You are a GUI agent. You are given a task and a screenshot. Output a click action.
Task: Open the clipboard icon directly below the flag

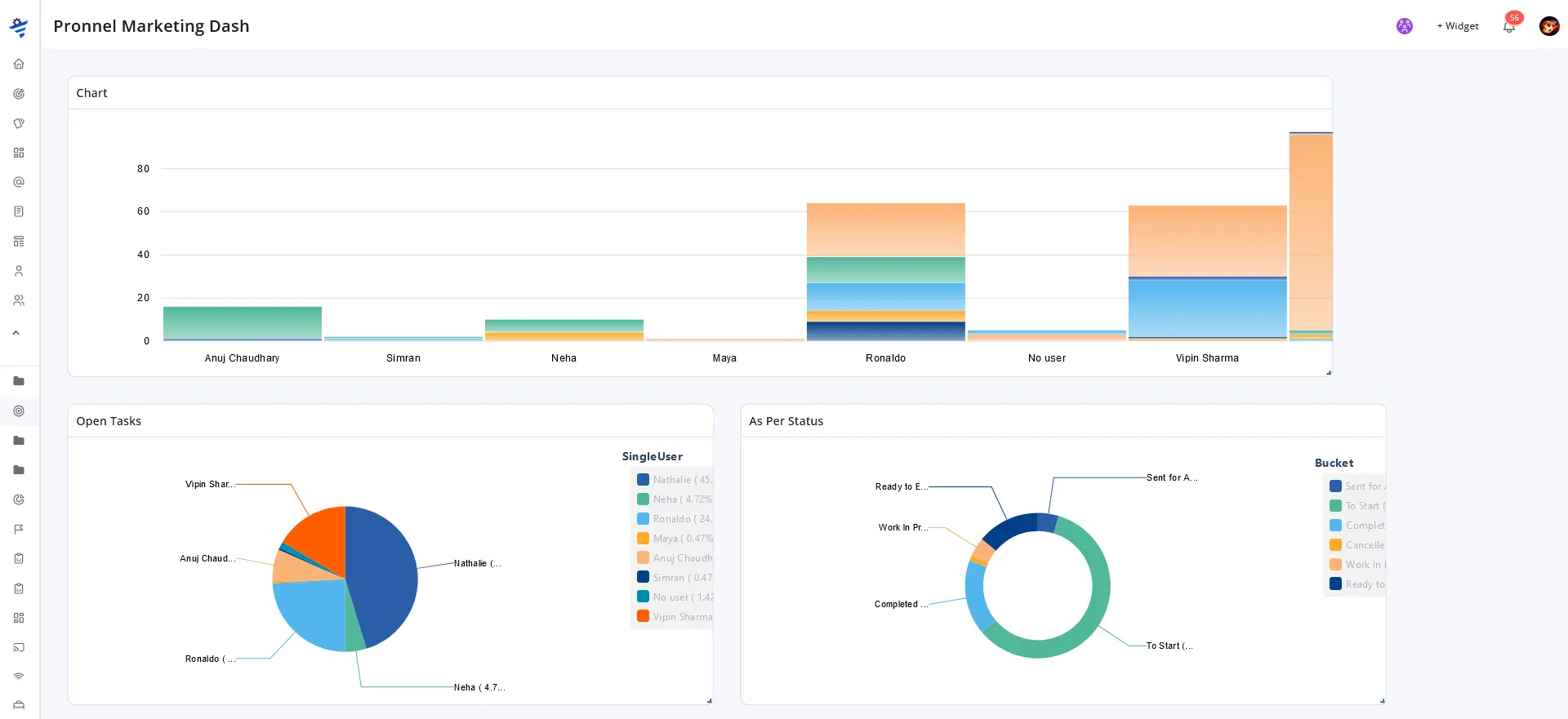[19, 558]
